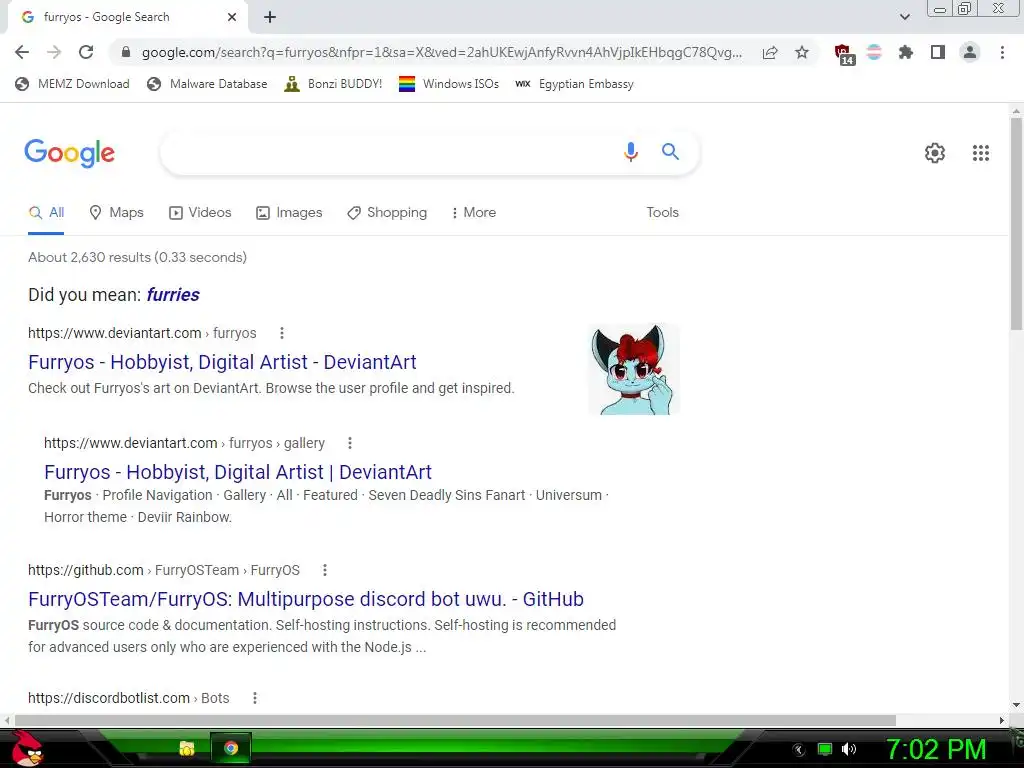Open options for github.com FurryOS result
The height and width of the screenshot is (768, 1024).
[x=325, y=570]
